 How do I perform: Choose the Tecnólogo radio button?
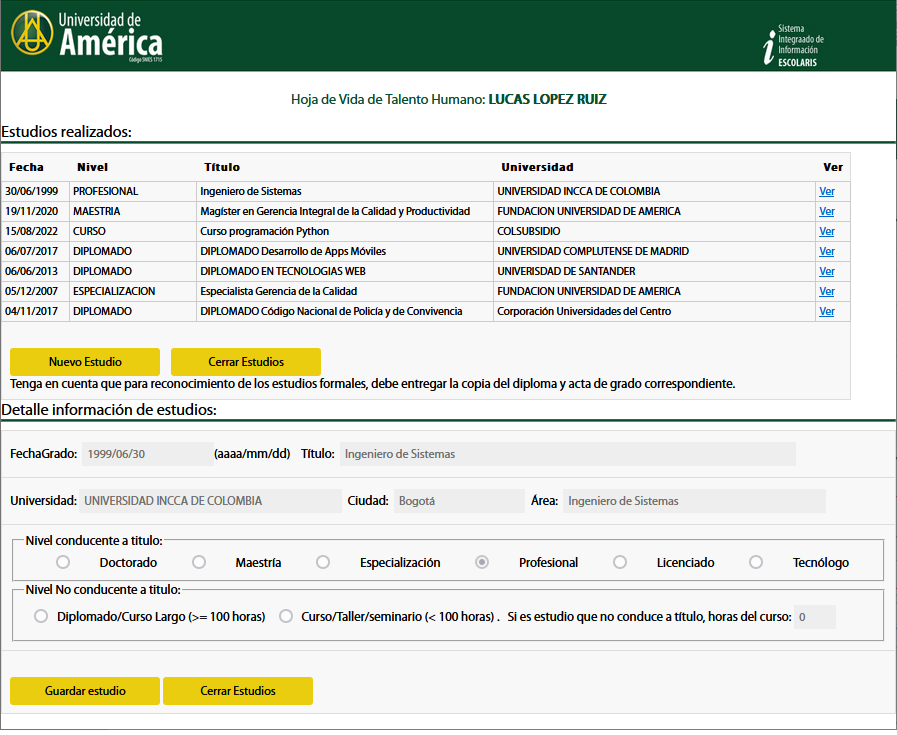pos(756,562)
